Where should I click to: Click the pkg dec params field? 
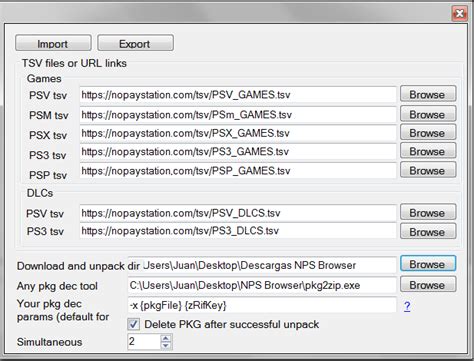[x=262, y=305]
